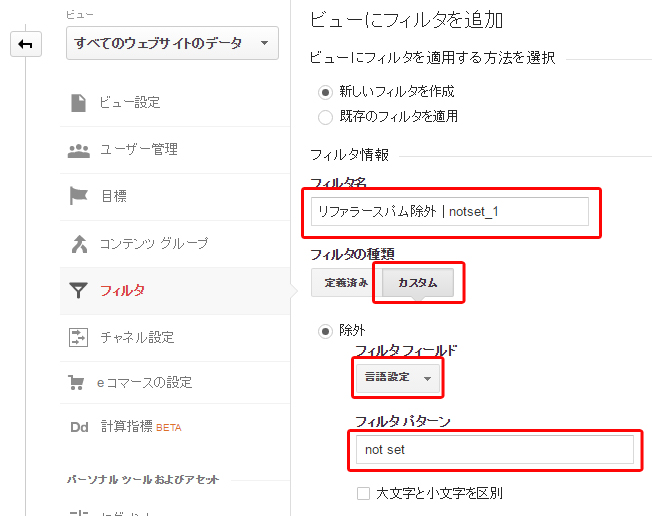Open the 計算指標 BETA menu link
Image resolution: width=652 pixels, height=516 pixels.
(141, 427)
